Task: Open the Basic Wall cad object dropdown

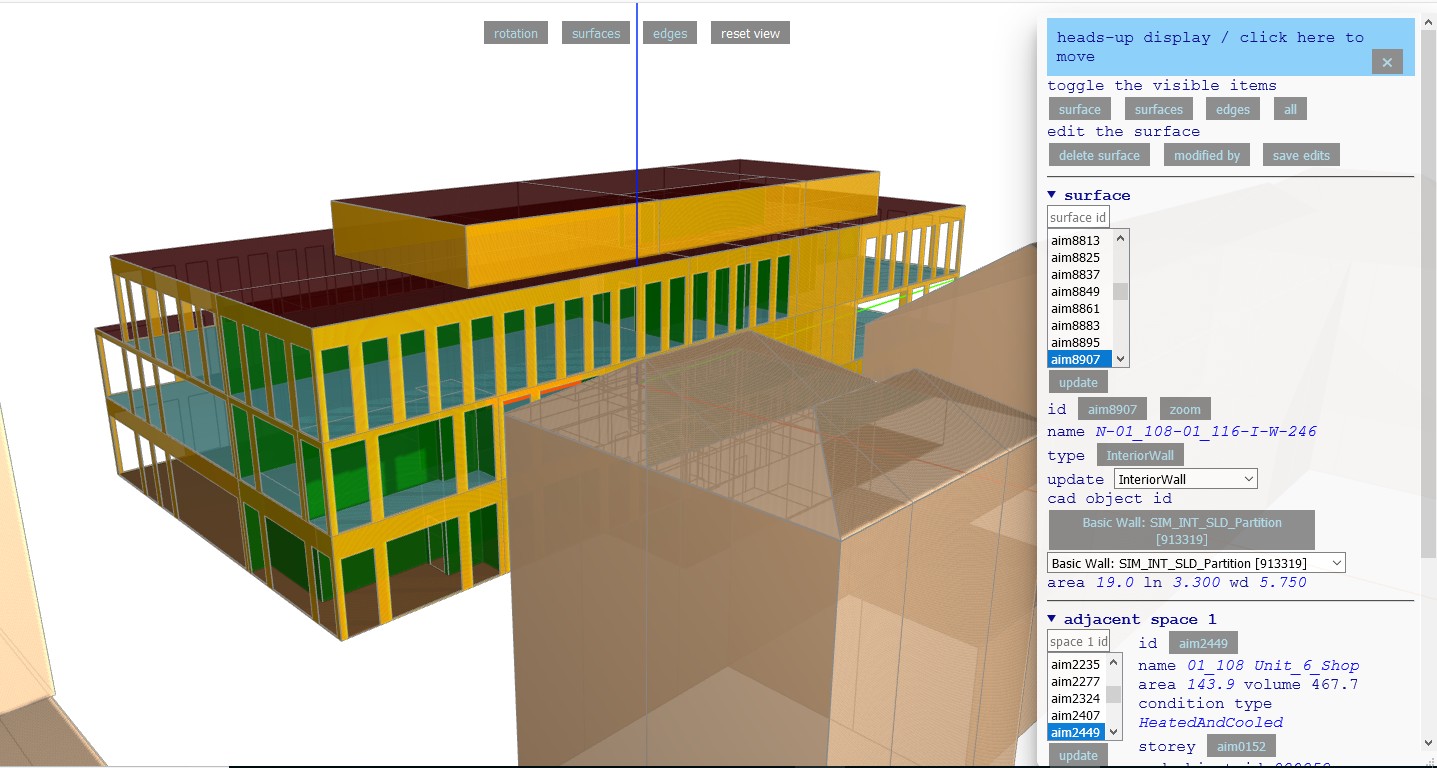Action: (x=1196, y=563)
